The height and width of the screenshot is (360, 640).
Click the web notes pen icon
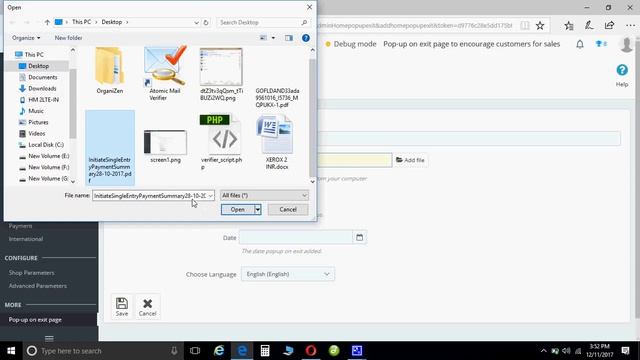(589, 26)
